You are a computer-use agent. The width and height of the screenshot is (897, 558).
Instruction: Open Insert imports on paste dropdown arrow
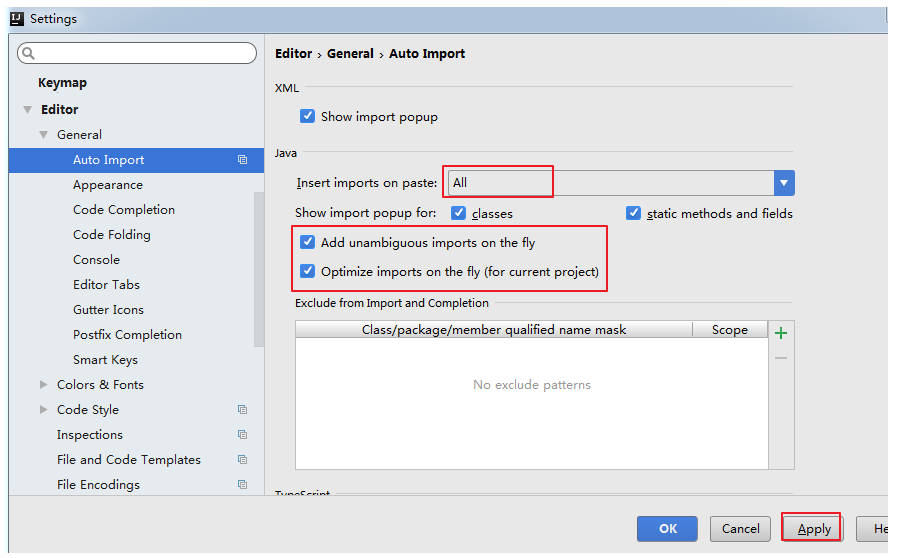[784, 183]
